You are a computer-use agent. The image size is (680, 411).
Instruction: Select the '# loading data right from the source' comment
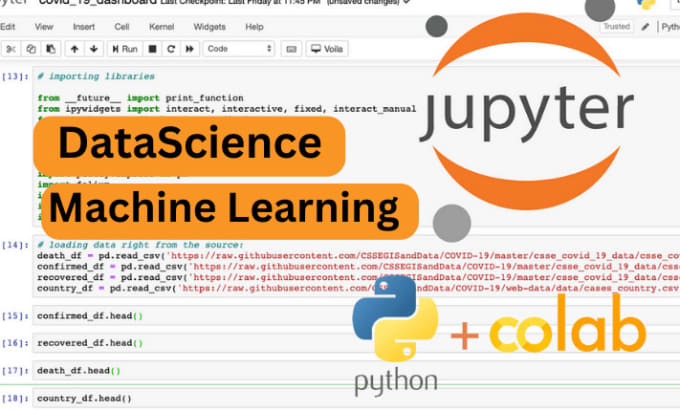click(140, 245)
